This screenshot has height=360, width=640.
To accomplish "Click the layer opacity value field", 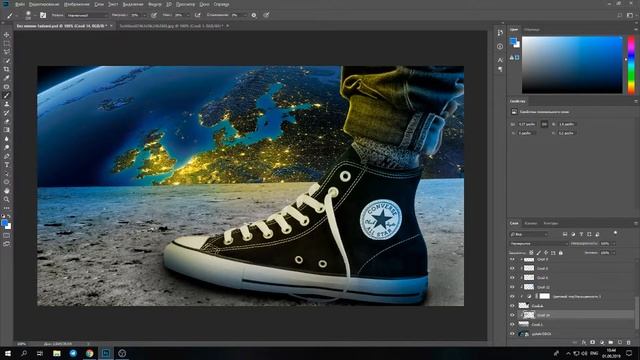I will pyautogui.click(x=605, y=244).
